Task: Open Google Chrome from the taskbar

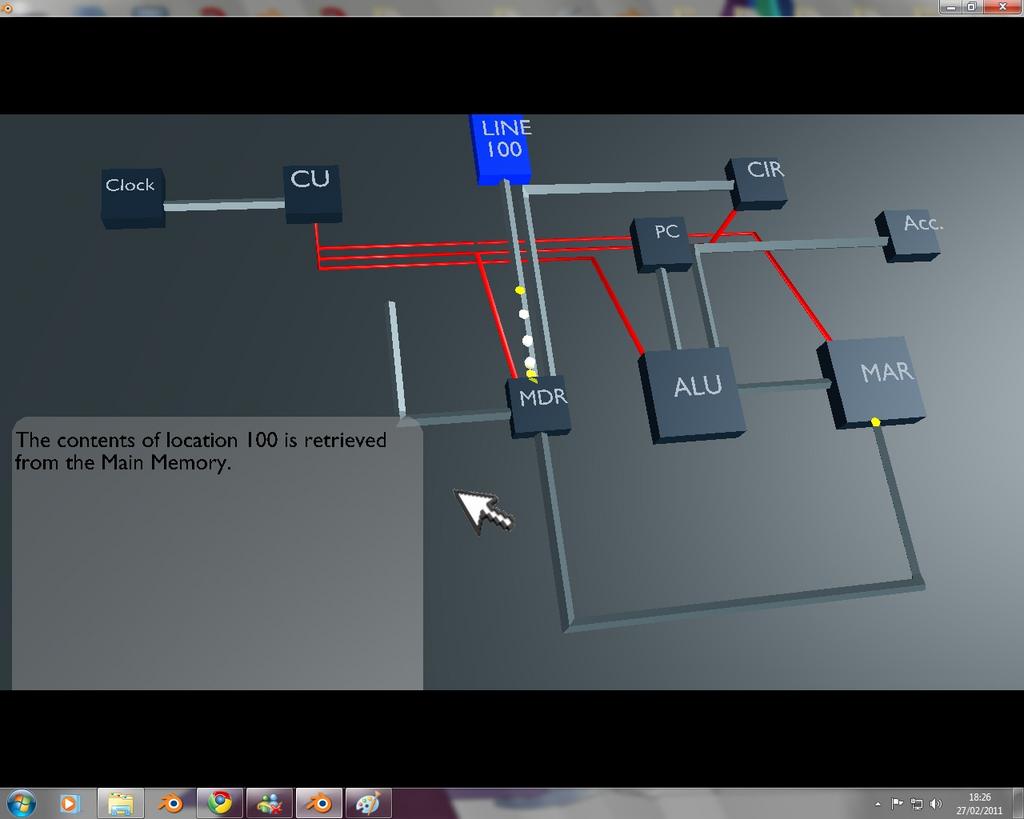Action: [x=220, y=803]
